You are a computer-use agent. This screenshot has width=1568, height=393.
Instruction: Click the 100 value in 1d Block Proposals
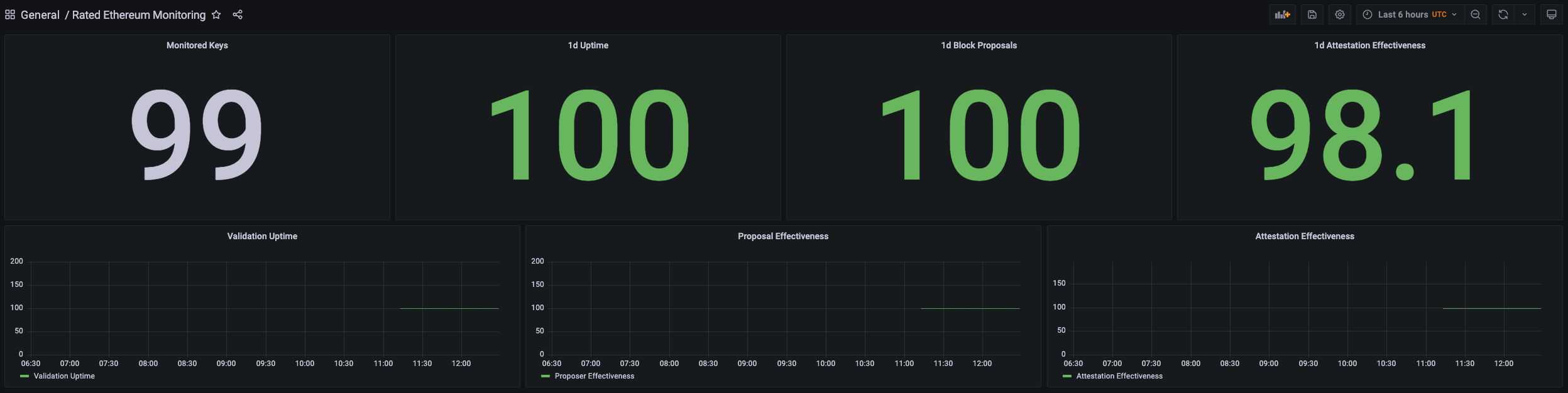coord(980,134)
